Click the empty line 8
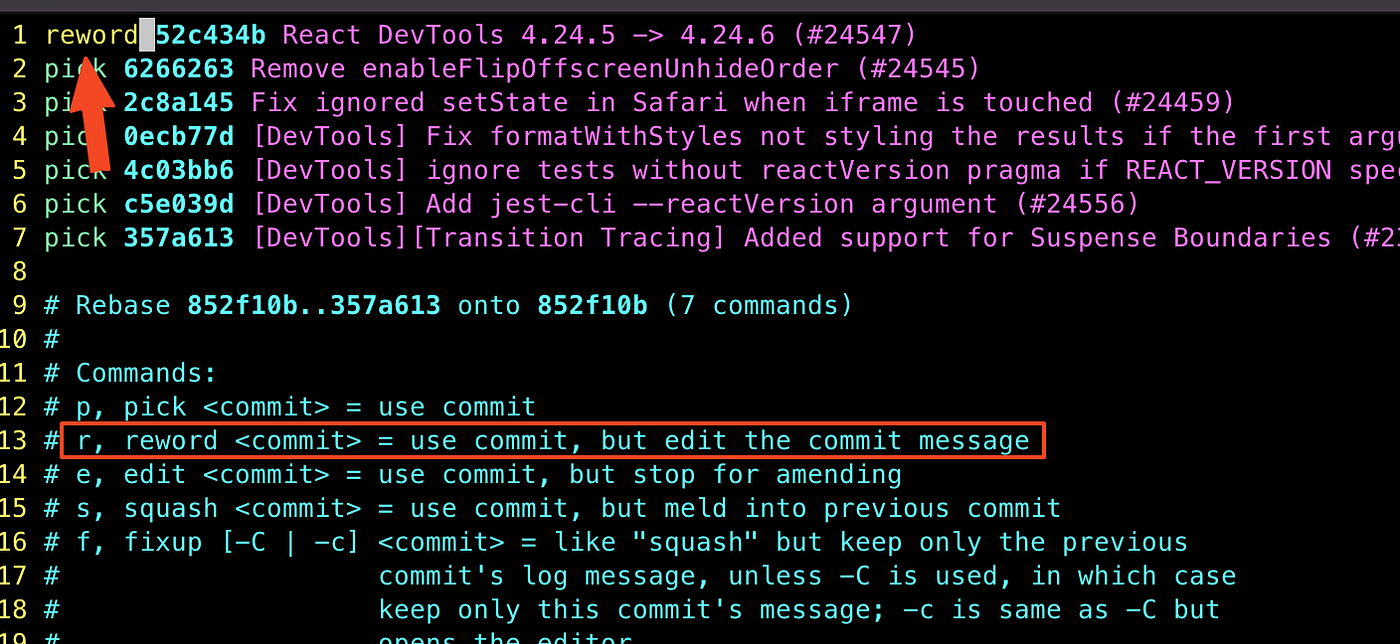The image size is (1400, 644). [700, 271]
